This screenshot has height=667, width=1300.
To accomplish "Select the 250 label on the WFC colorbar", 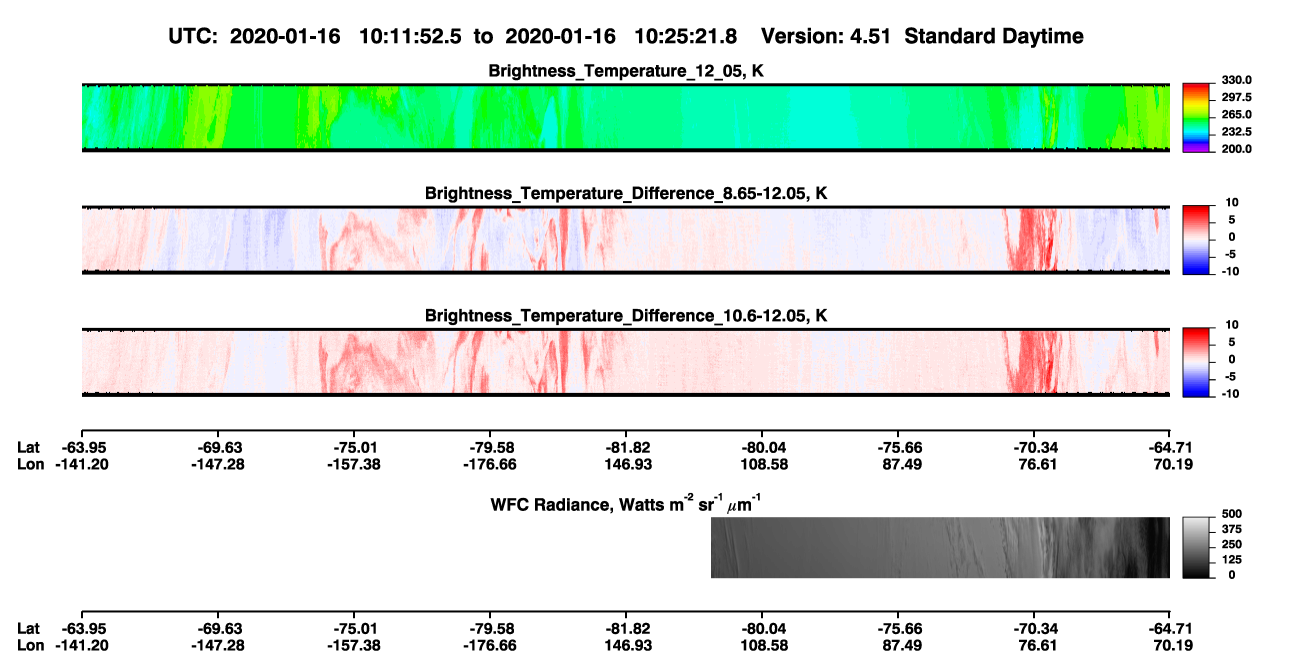I will (1231, 544).
